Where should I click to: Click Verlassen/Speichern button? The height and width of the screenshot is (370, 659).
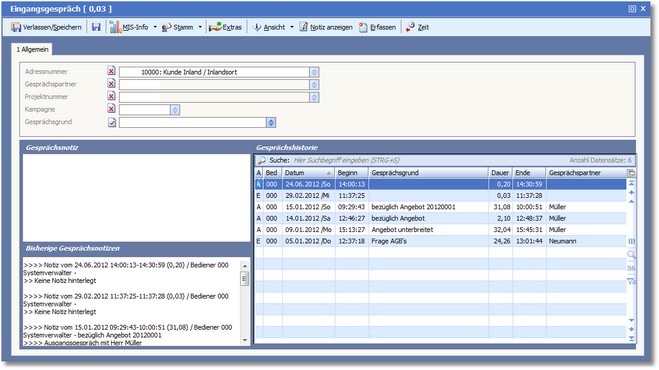tap(46, 27)
